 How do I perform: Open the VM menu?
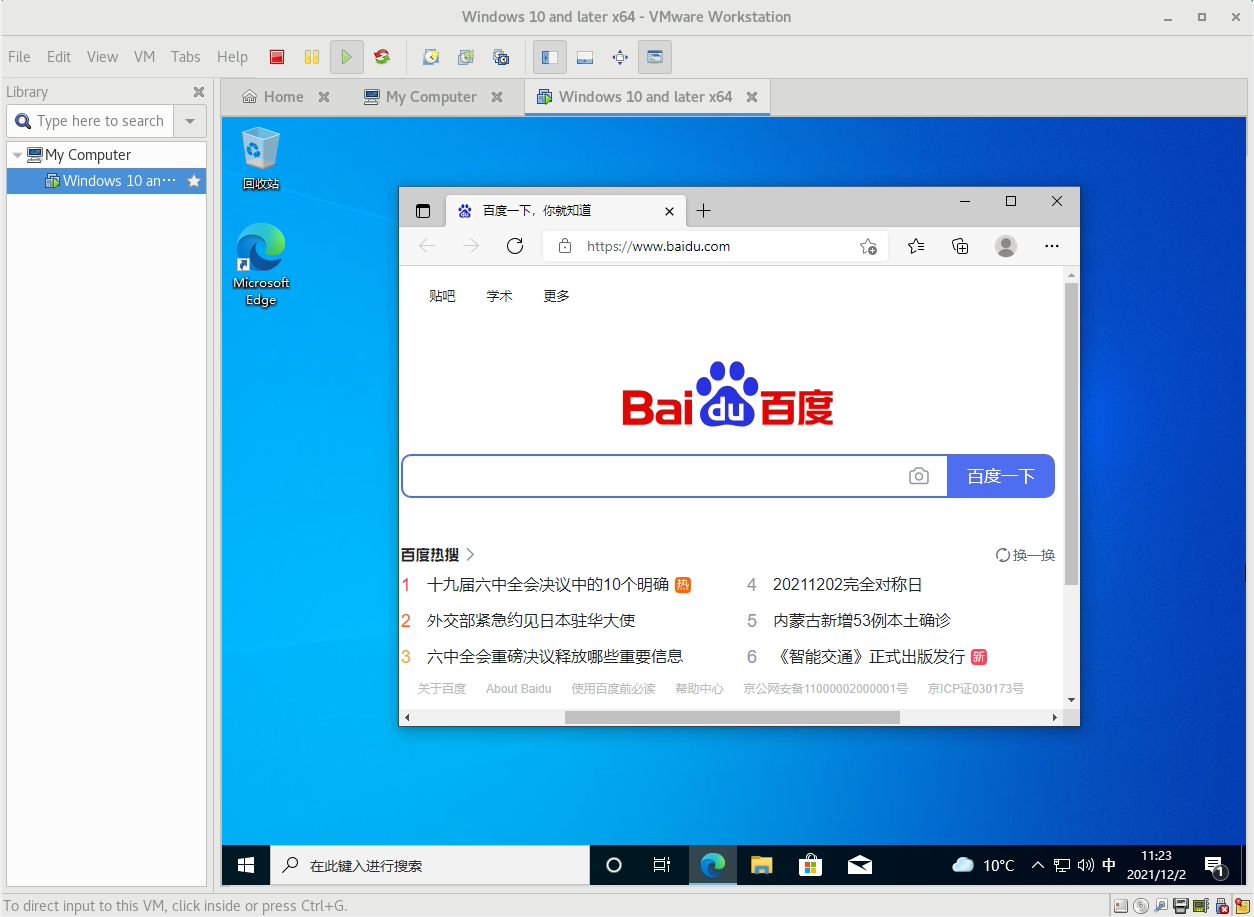tap(144, 57)
